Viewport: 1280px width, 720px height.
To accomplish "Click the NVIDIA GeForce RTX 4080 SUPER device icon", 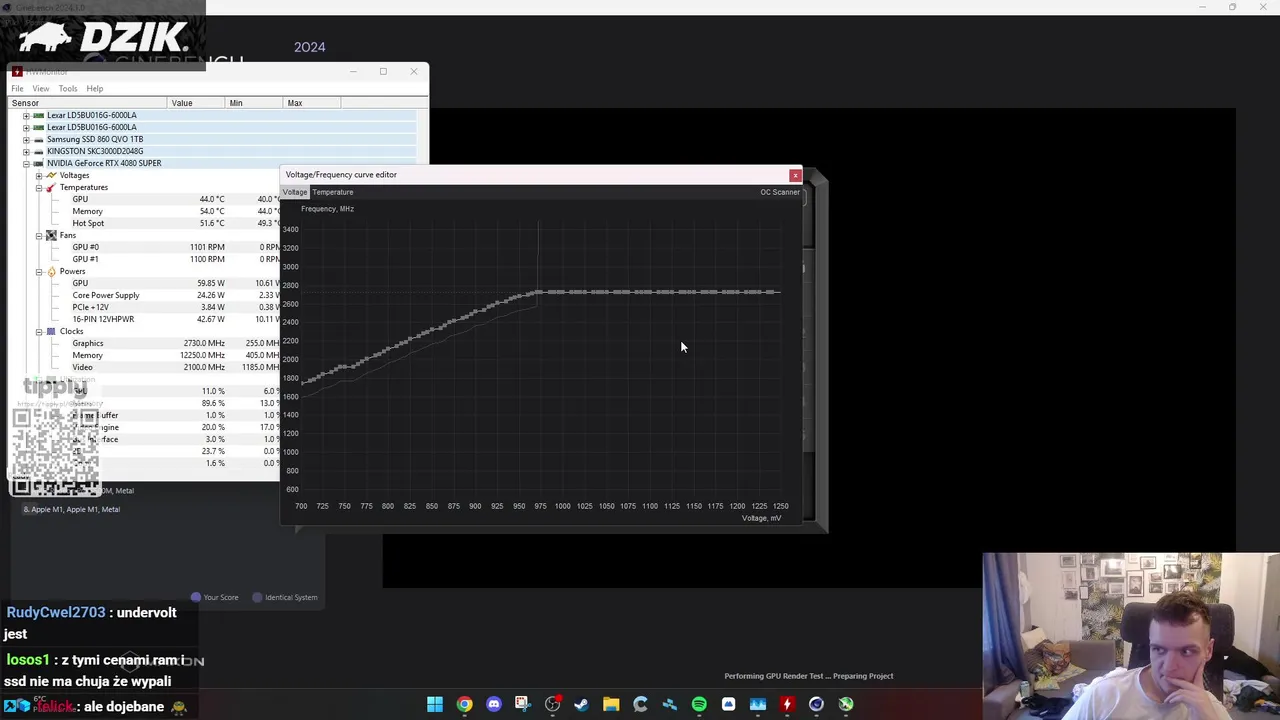I will [38, 163].
